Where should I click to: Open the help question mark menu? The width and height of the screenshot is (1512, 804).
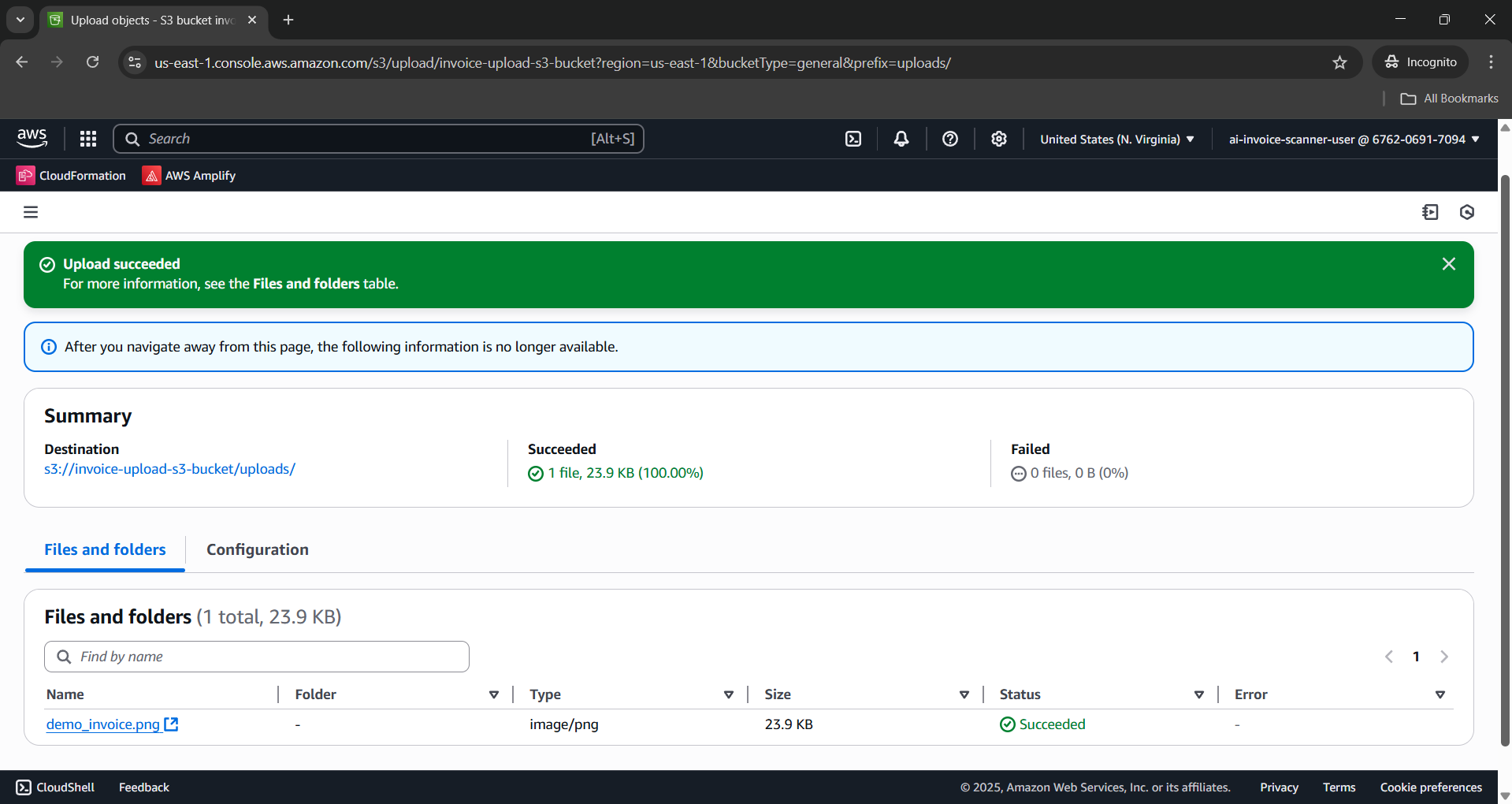click(x=950, y=139)
